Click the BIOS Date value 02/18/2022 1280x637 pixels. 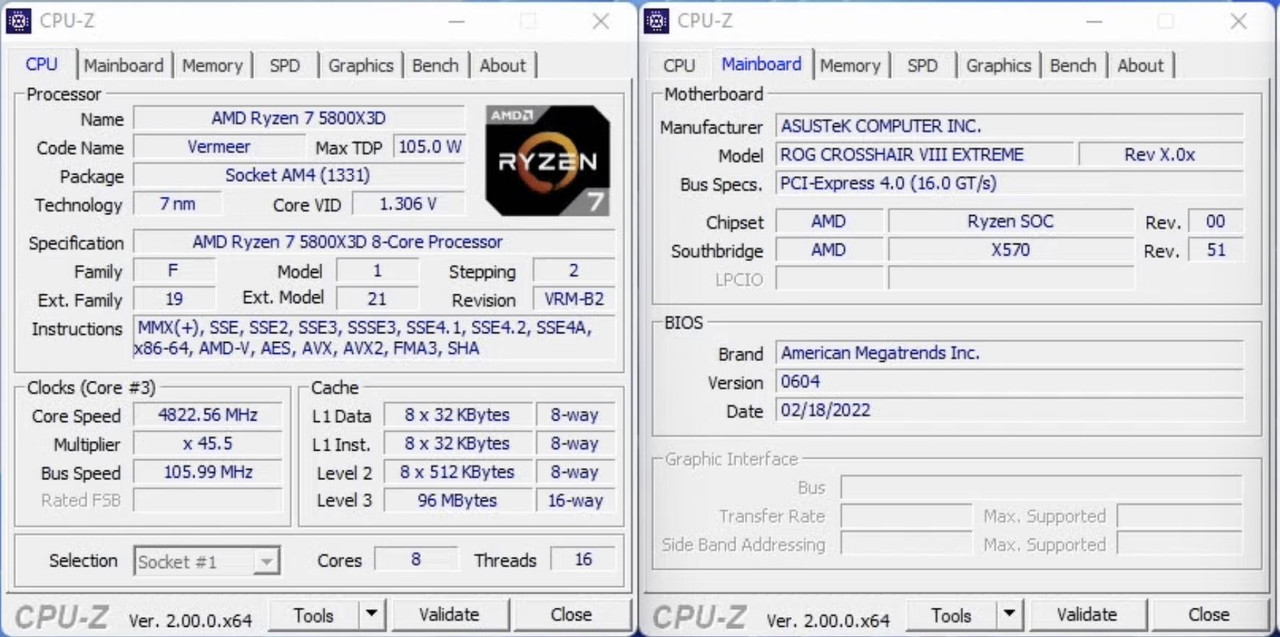[x=1010, y=410]
